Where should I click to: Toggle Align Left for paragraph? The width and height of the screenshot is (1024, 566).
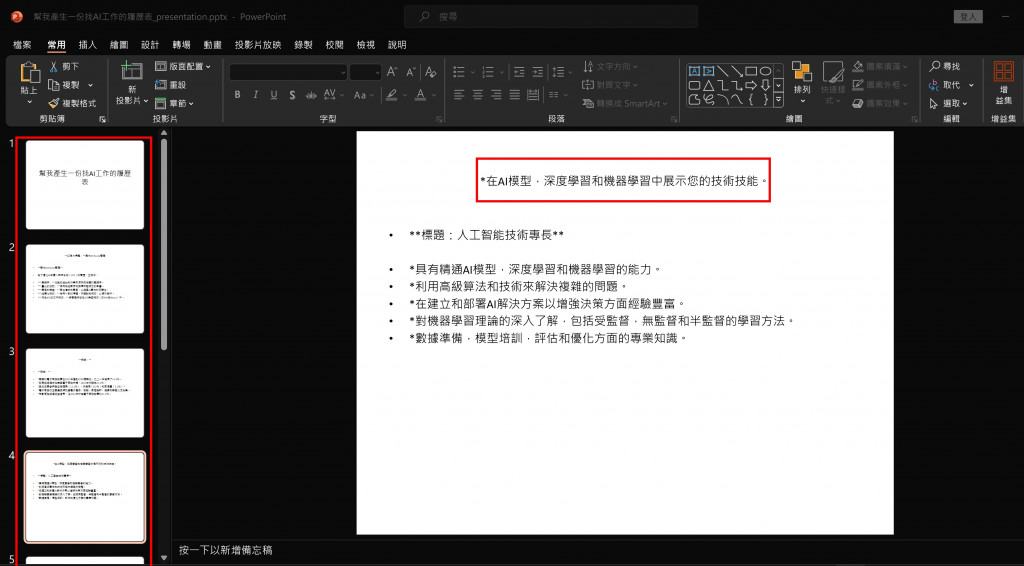(459, 95)
